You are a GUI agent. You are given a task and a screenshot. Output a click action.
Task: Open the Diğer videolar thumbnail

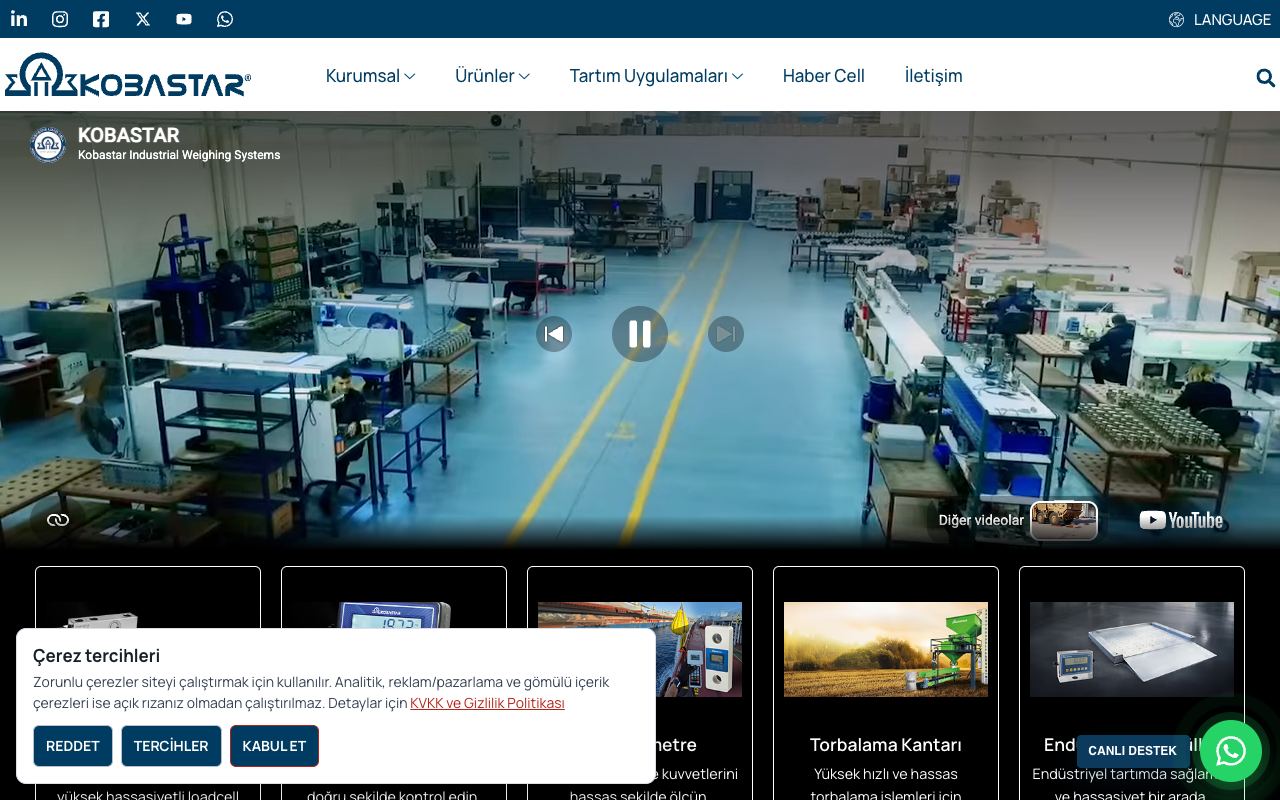pyautogui.click(x=1064, y=520)
